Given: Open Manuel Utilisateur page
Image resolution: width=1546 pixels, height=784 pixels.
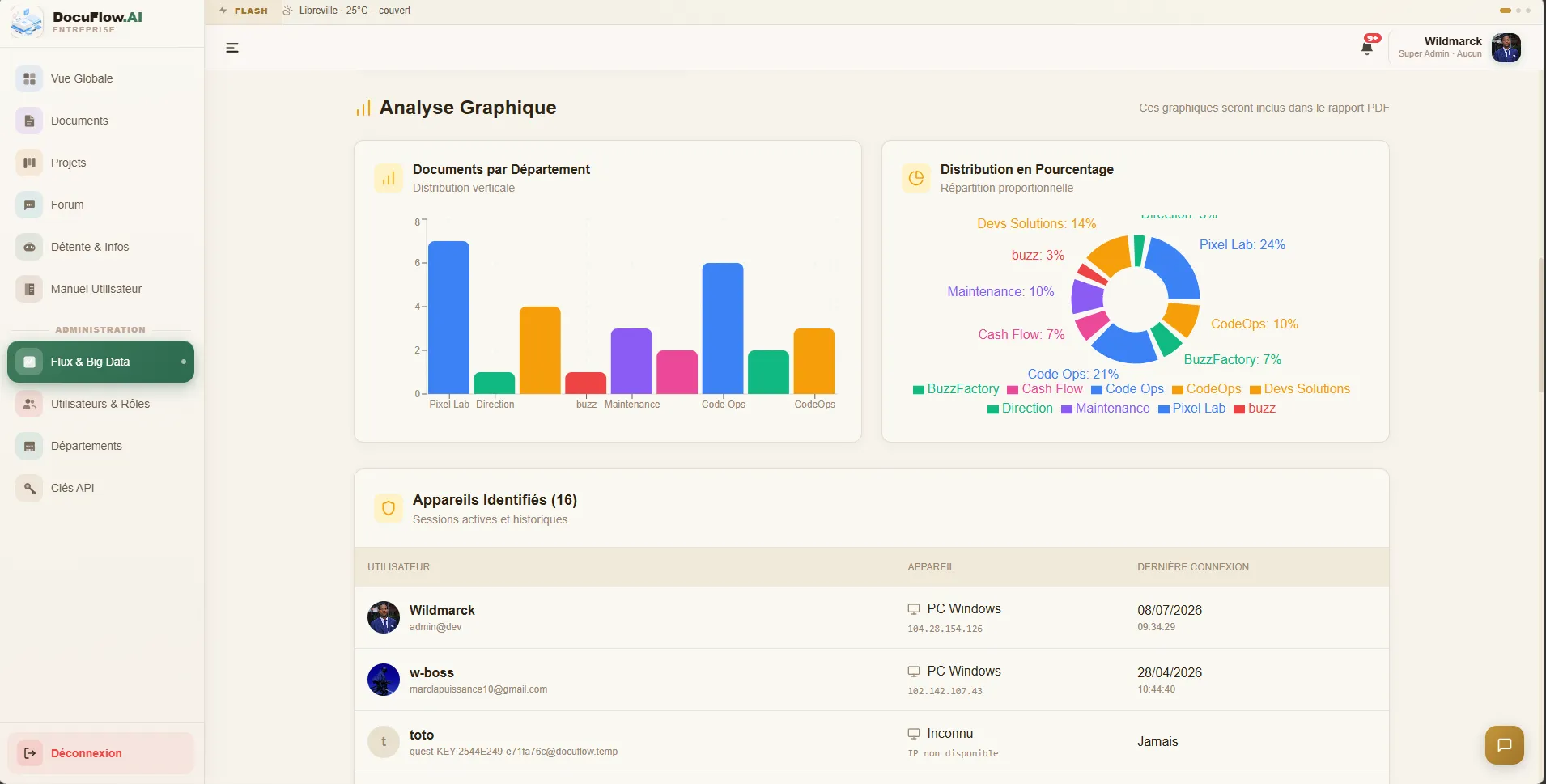Looking at the screenshot, I should [100, 289].
